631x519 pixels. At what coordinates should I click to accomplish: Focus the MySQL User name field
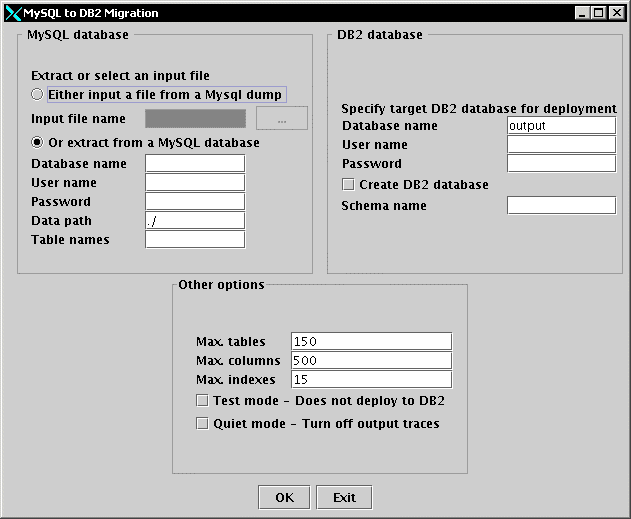tap(195, 182)
